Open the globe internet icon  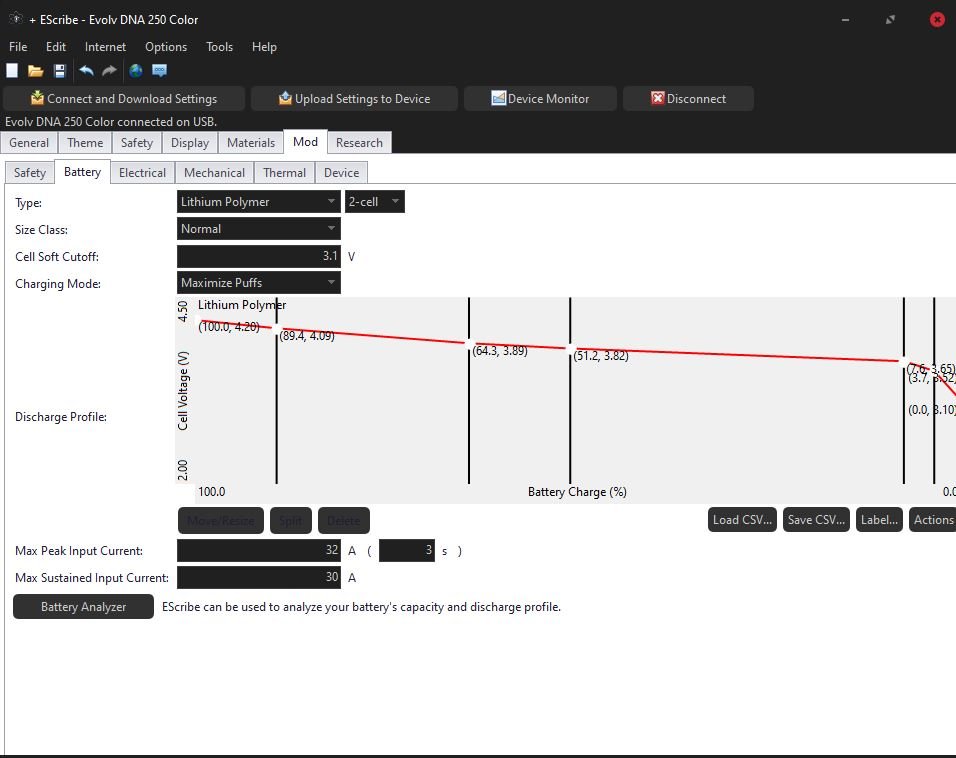[x=136, y=71]
